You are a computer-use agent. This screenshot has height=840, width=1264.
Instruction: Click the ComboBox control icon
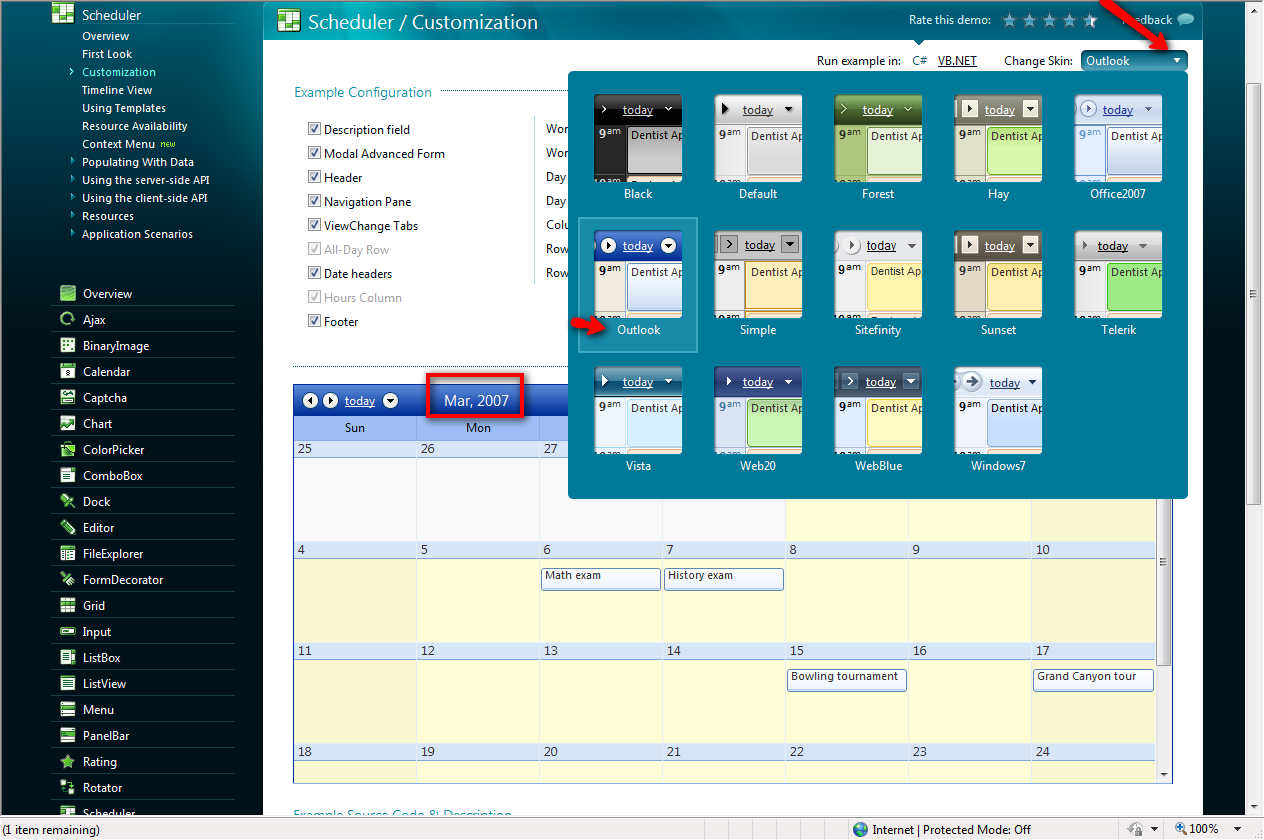(x=68, y=476)
